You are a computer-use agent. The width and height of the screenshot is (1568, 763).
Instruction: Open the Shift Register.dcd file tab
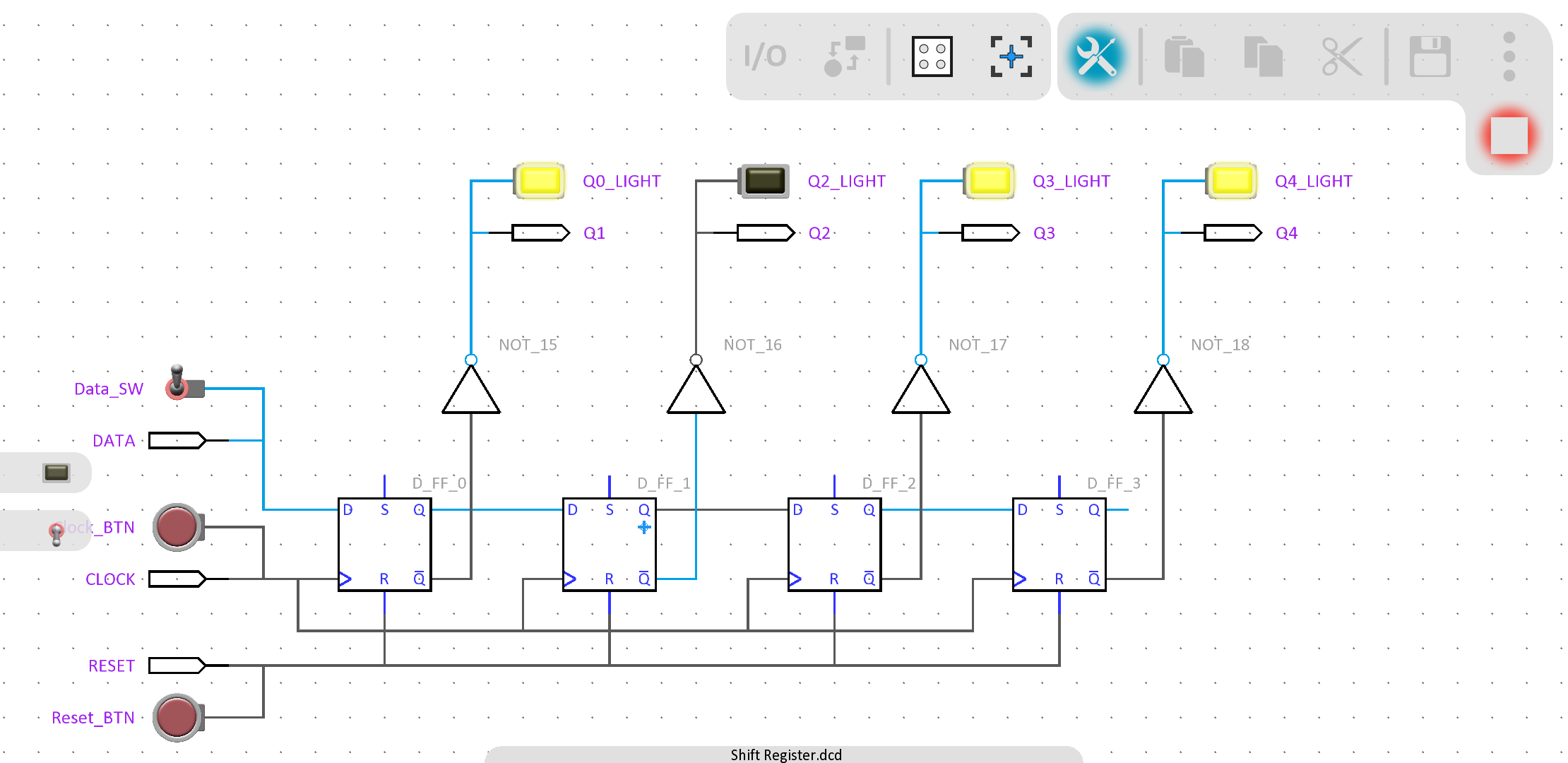785,755
